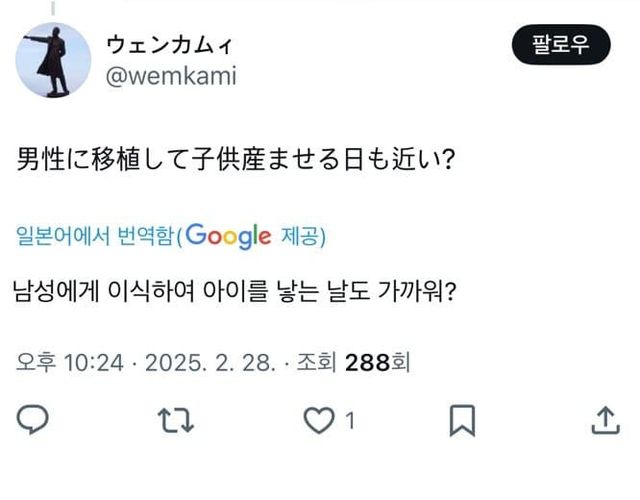This screenshot has width=640, height=500.
Task: Select the original Japanese tweet text
Action: (x=238, y=159)
